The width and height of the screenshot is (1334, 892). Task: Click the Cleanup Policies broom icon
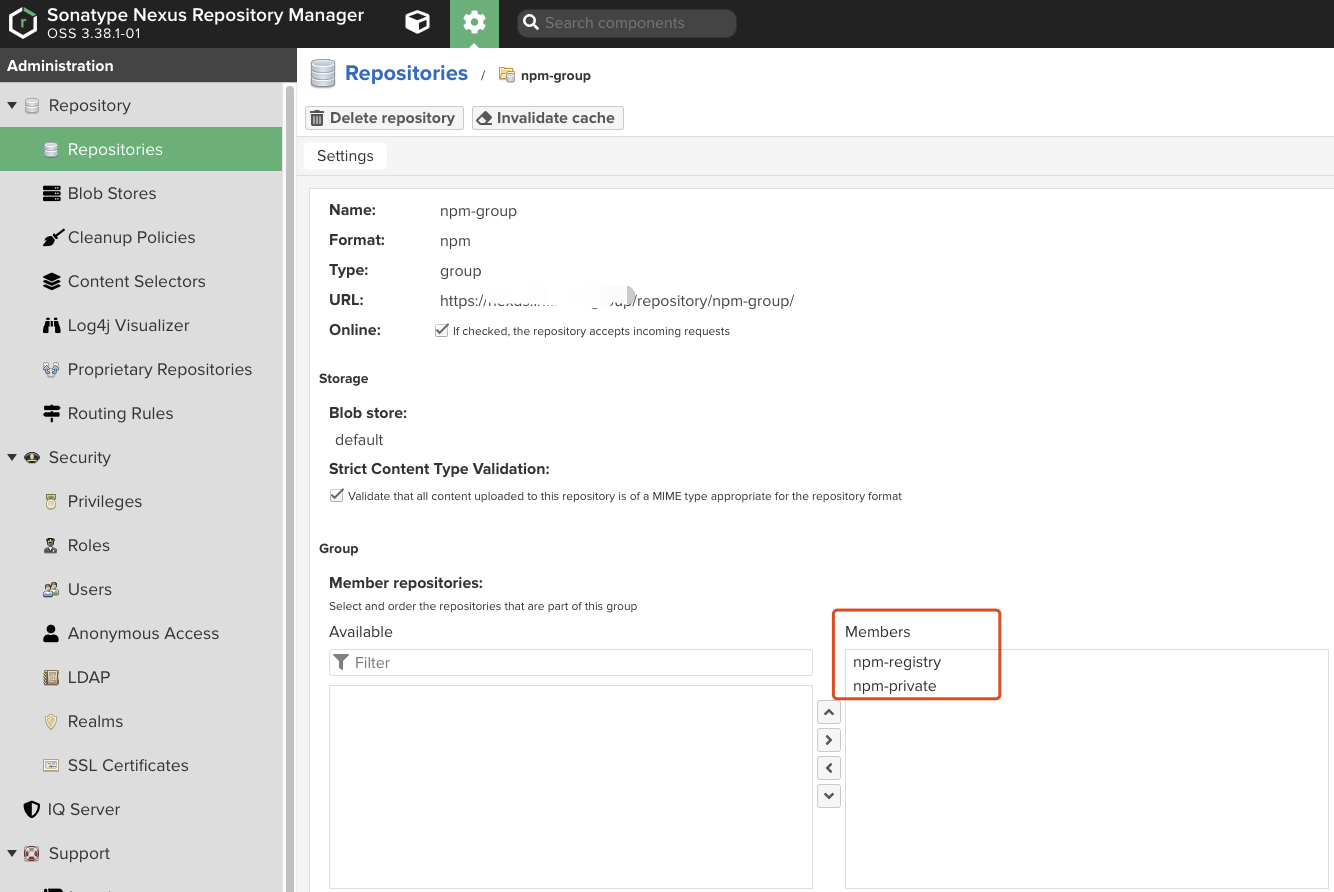[x=51, y=237]
